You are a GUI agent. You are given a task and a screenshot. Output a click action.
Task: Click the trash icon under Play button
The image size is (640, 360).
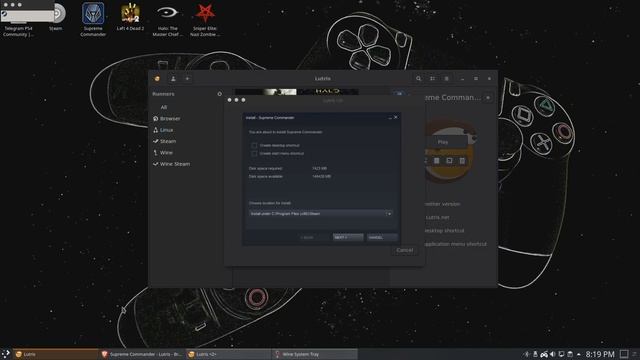tap(462, 161)
